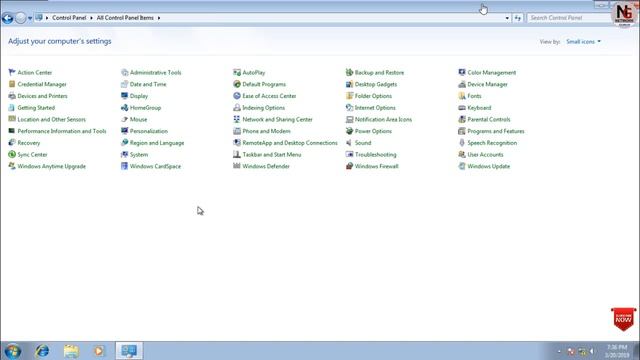Open Windows Media Player taskbar icon
Viewport: 640px width, 360px height.
[99, 351]
